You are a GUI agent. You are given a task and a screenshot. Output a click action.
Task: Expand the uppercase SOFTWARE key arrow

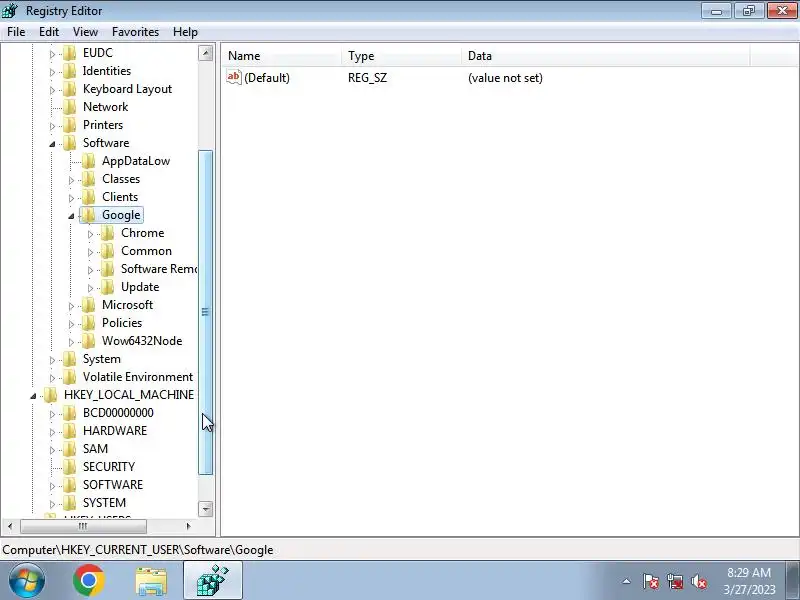pos(52,486)
